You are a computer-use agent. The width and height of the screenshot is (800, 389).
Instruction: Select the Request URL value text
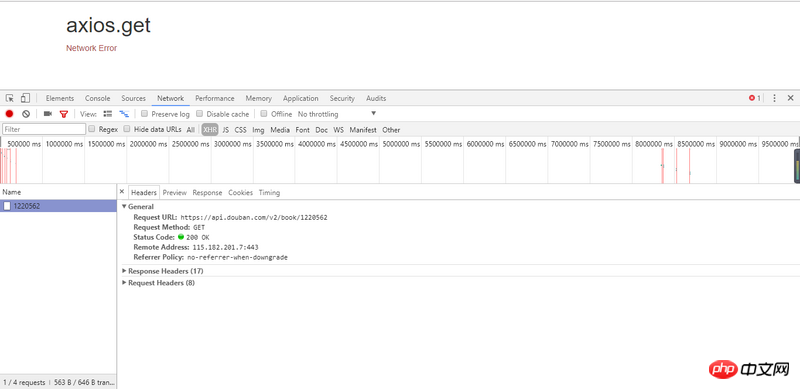tap(254, 217)
